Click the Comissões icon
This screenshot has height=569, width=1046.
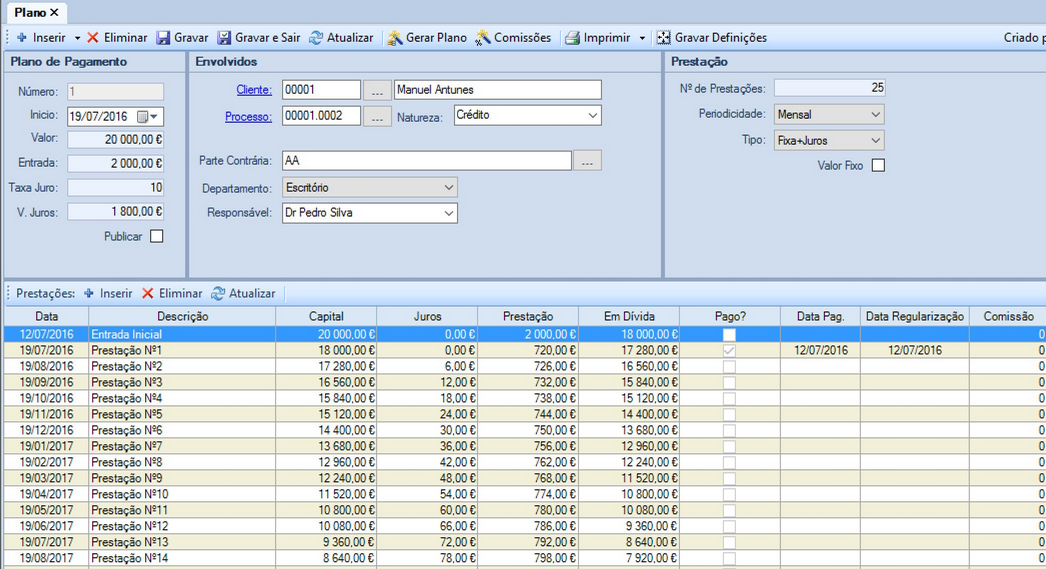point(483,38)
